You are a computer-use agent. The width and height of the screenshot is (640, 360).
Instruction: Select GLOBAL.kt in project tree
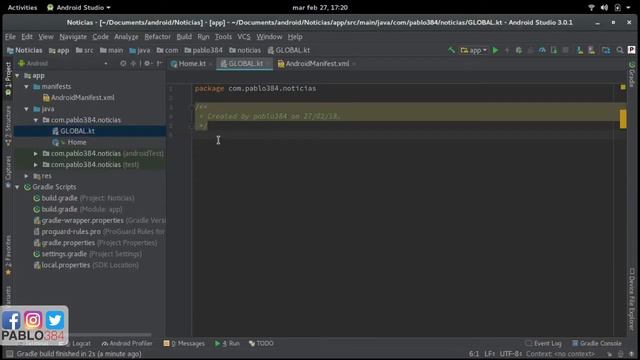73,131
